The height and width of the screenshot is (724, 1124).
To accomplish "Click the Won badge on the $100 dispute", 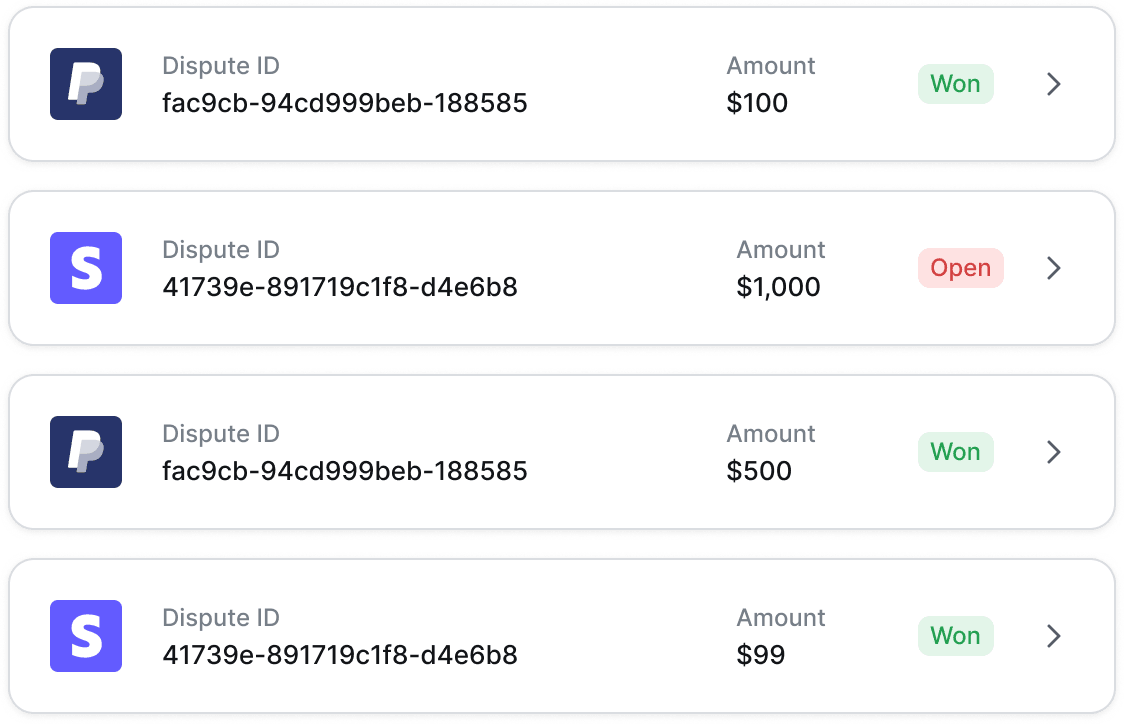I will (x=956, y=84).
